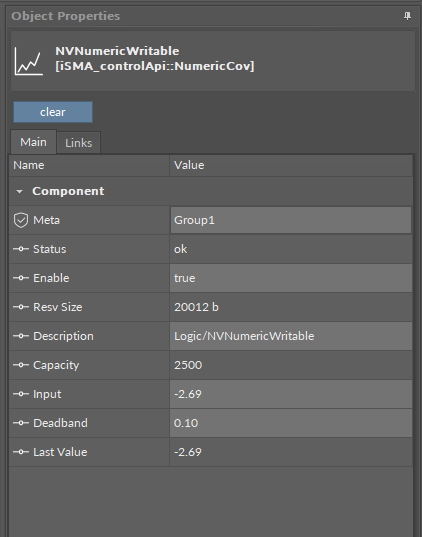Click the Status property name

coord(50,249)
